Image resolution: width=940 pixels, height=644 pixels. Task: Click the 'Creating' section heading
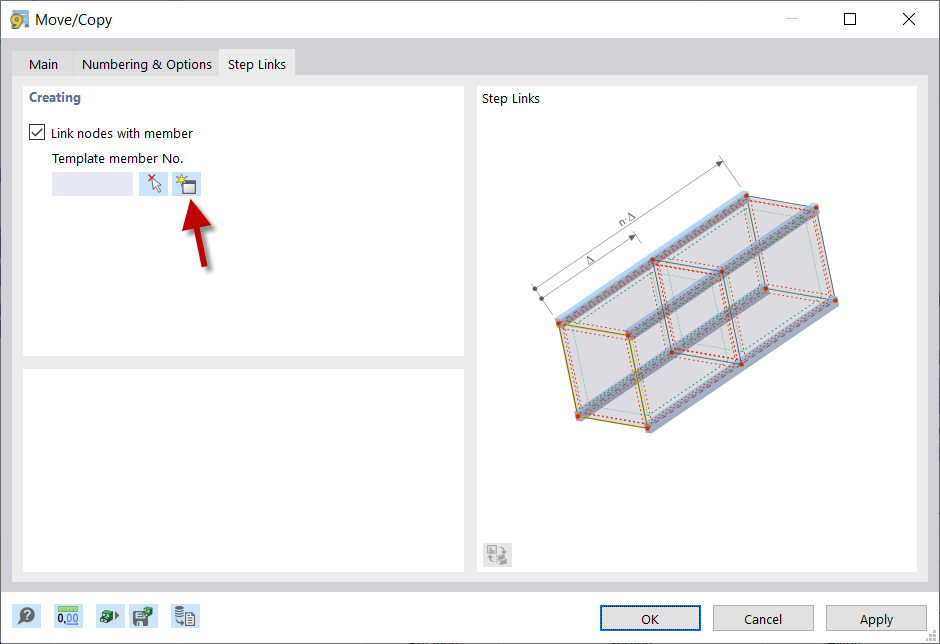pos(55,97)
